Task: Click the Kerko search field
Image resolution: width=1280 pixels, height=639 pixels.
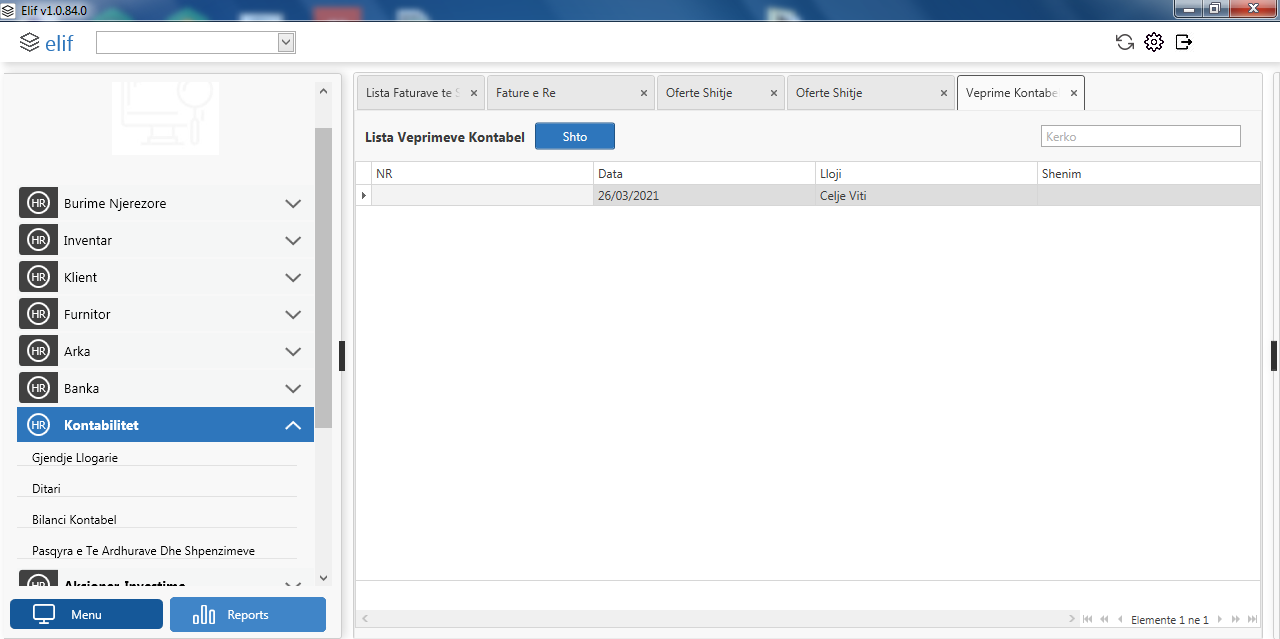Action: (1141, 136)
